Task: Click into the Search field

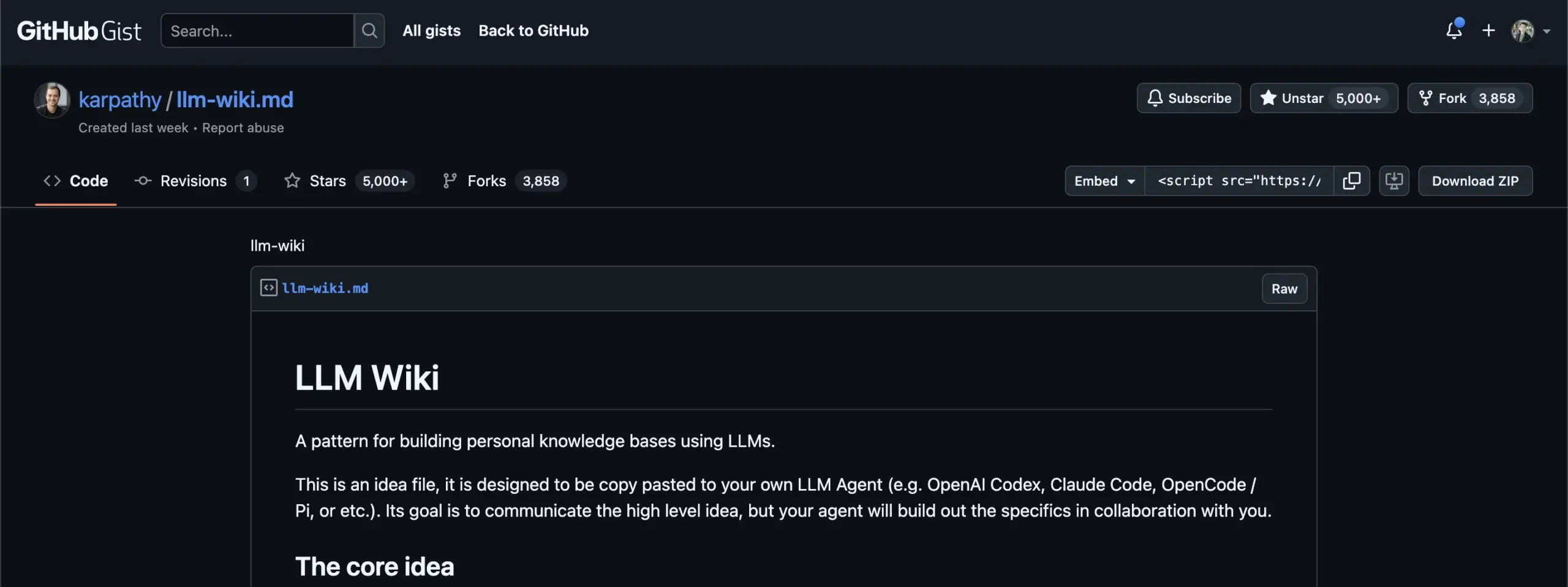Action: point(257,31)
